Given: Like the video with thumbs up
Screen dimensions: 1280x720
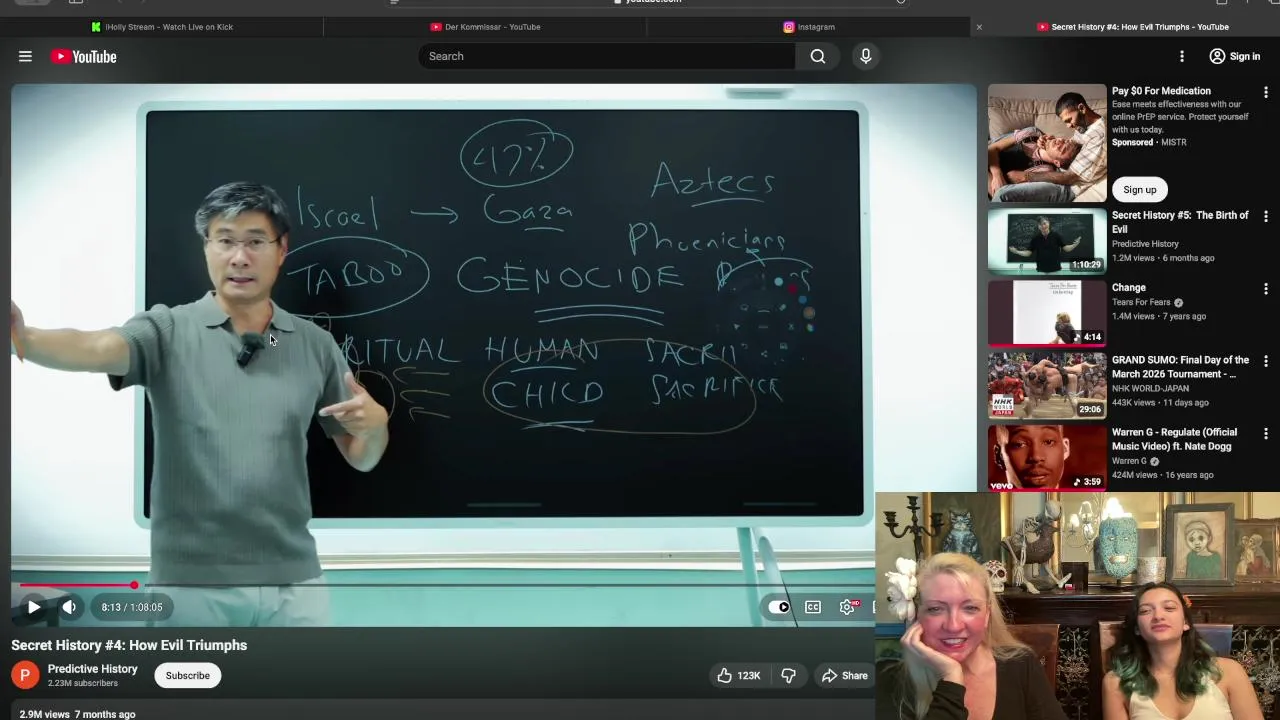Looking at the screenshot, I should [x=738, y=675].
